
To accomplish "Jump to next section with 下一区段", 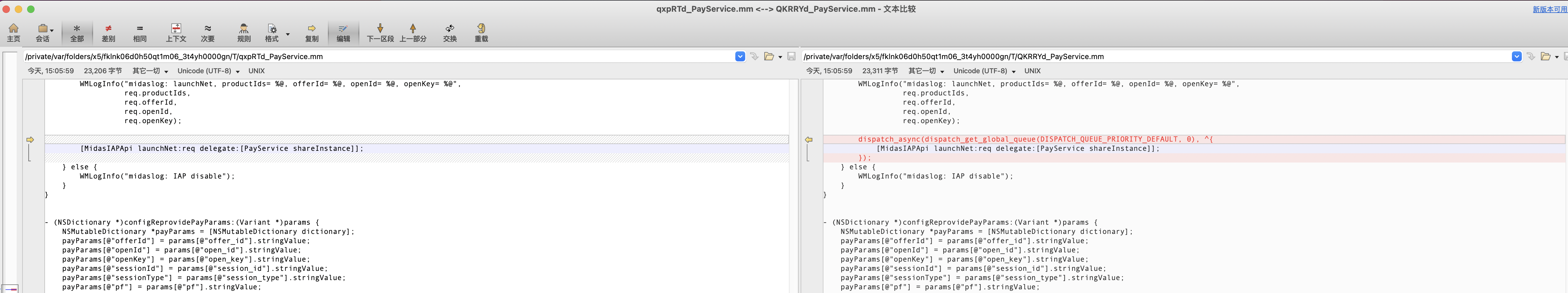I will click(x=380, y=33).
